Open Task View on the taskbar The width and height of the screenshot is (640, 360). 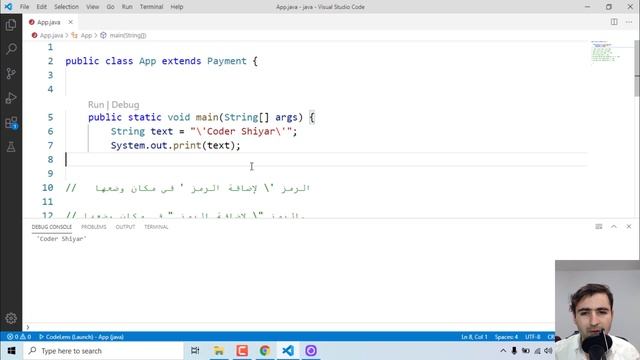click(x=195, y=351)
